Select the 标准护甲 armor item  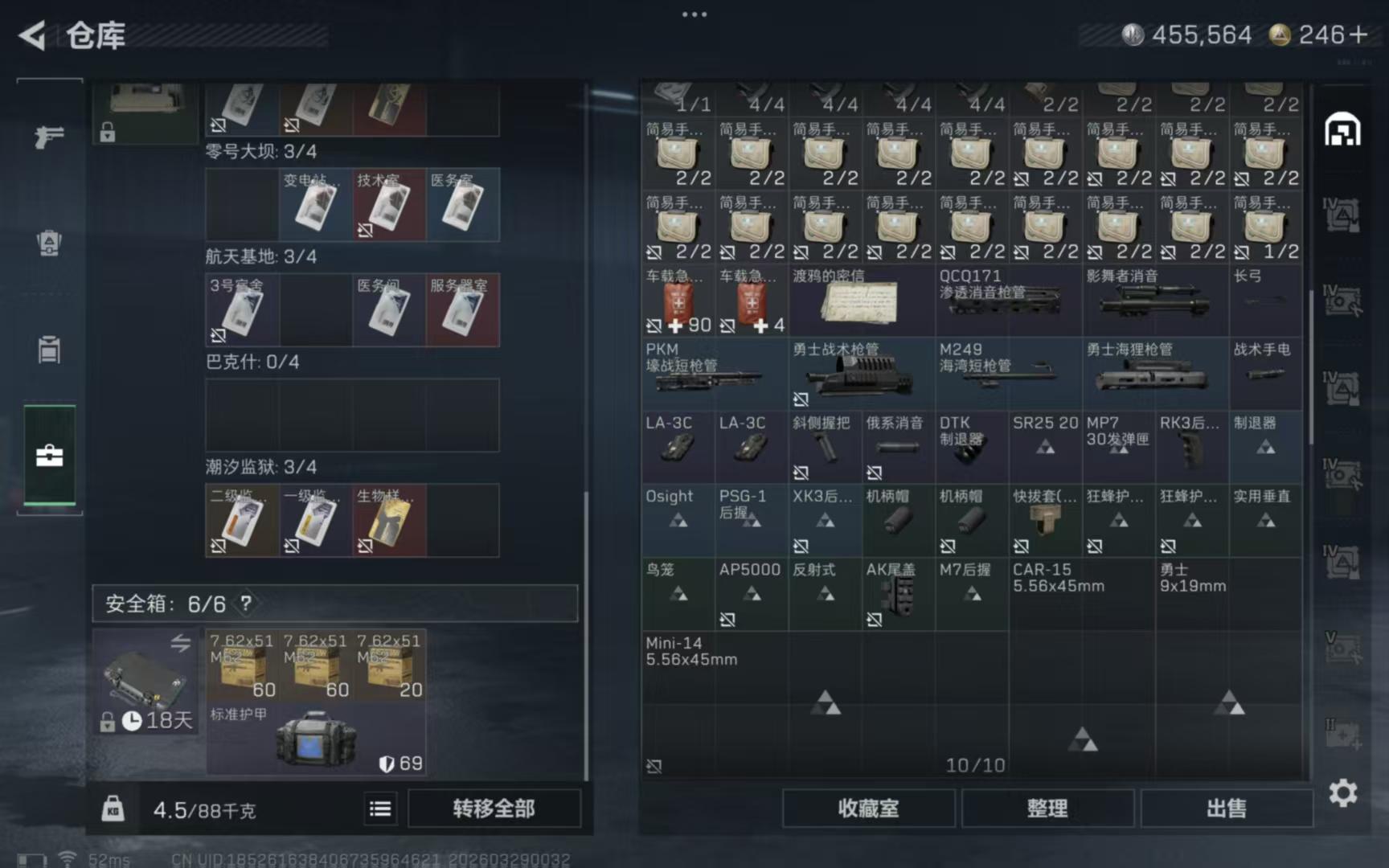coord(315,739)
